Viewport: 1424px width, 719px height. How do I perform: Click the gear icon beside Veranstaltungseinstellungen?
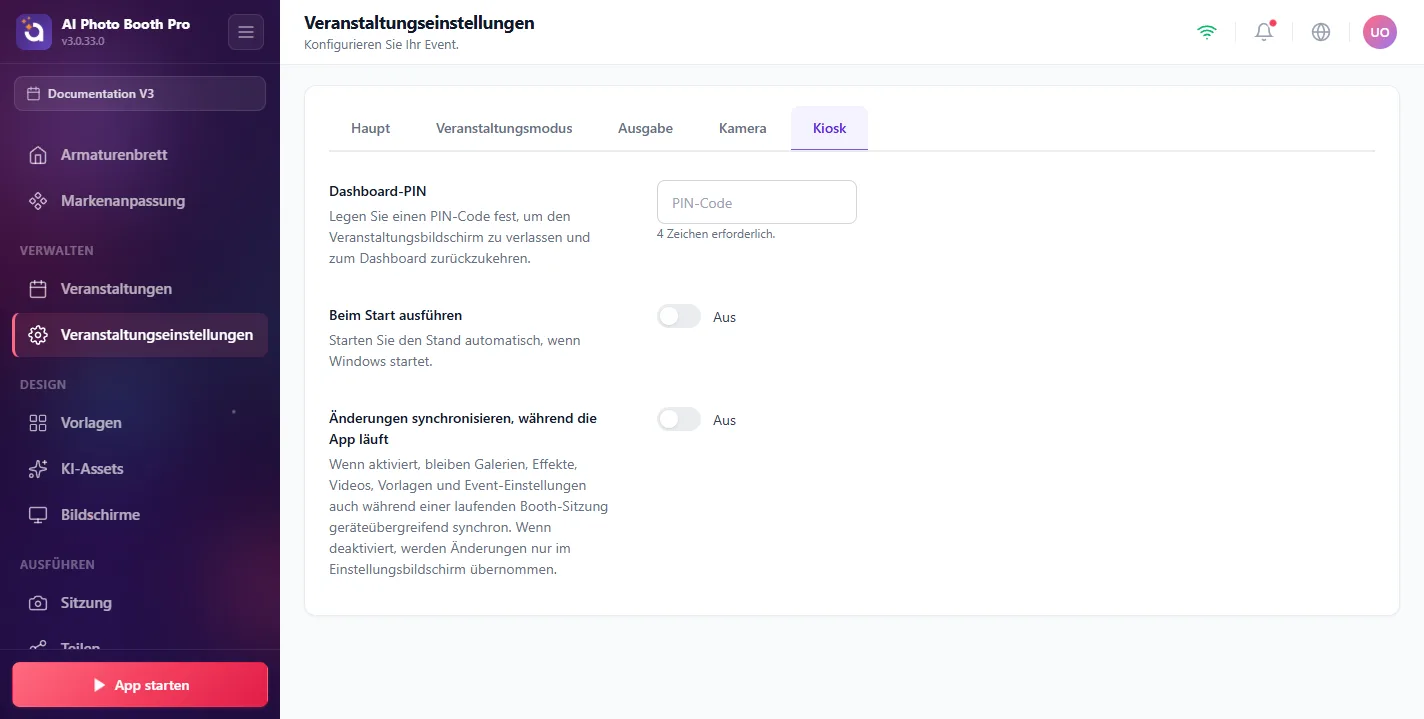tap(38, 335)
